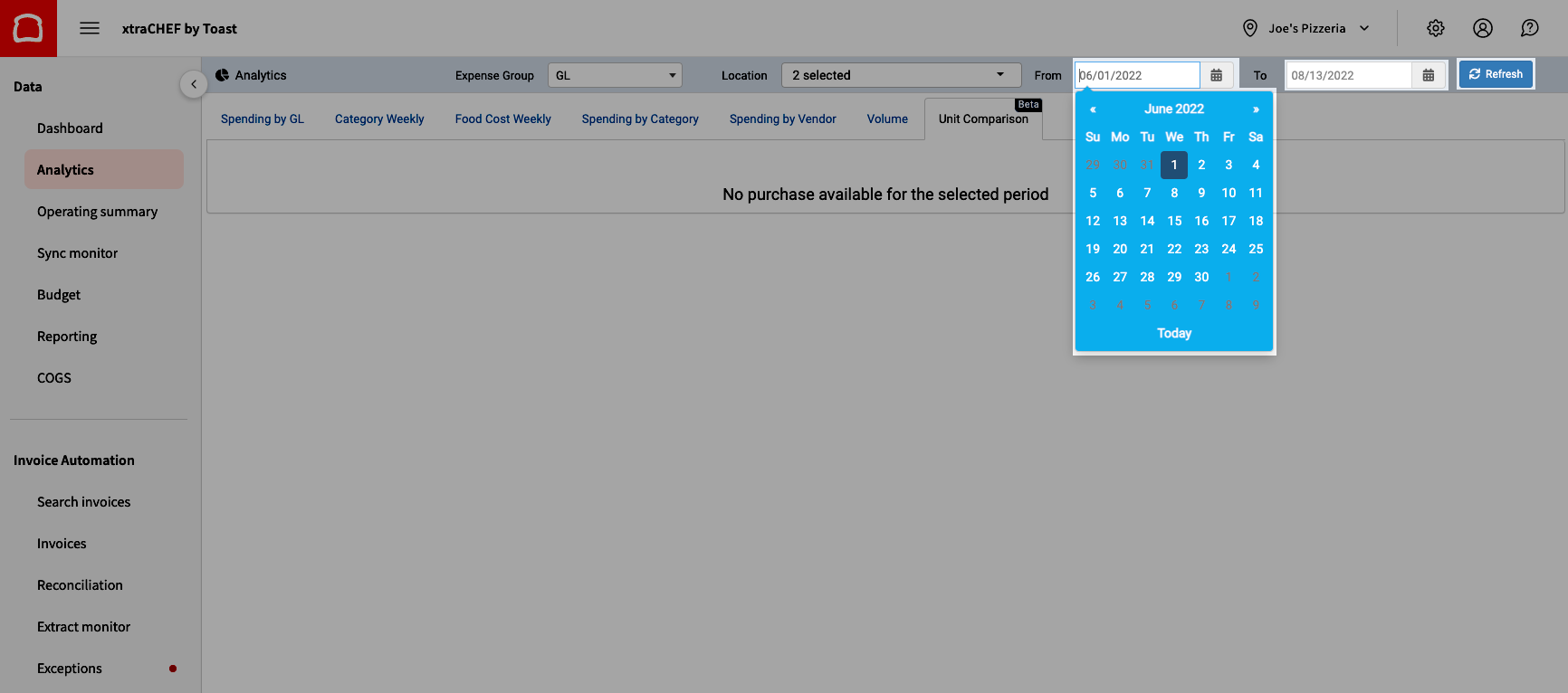
Task: Collapse the sidebar with the chevron button
Action: pos(193,84)
